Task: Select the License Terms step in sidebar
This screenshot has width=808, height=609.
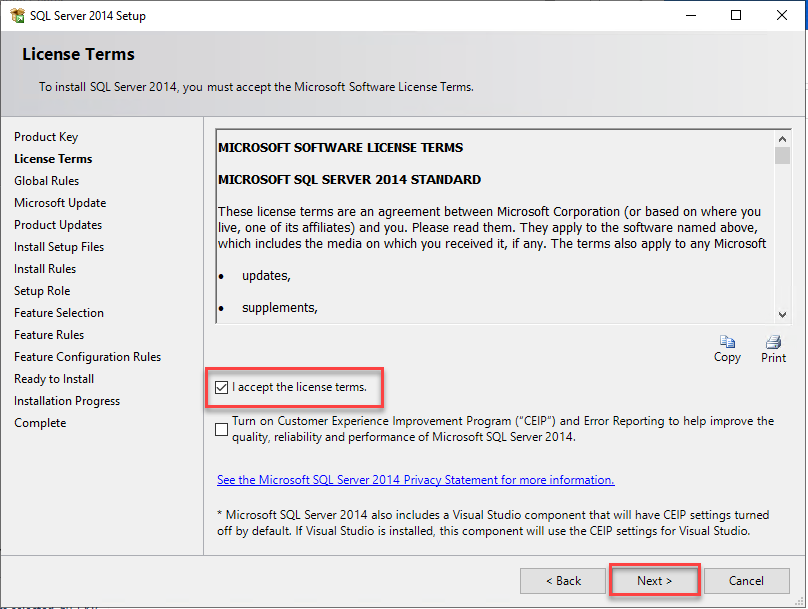Action: pyautogui.click(x=53, y=159)
